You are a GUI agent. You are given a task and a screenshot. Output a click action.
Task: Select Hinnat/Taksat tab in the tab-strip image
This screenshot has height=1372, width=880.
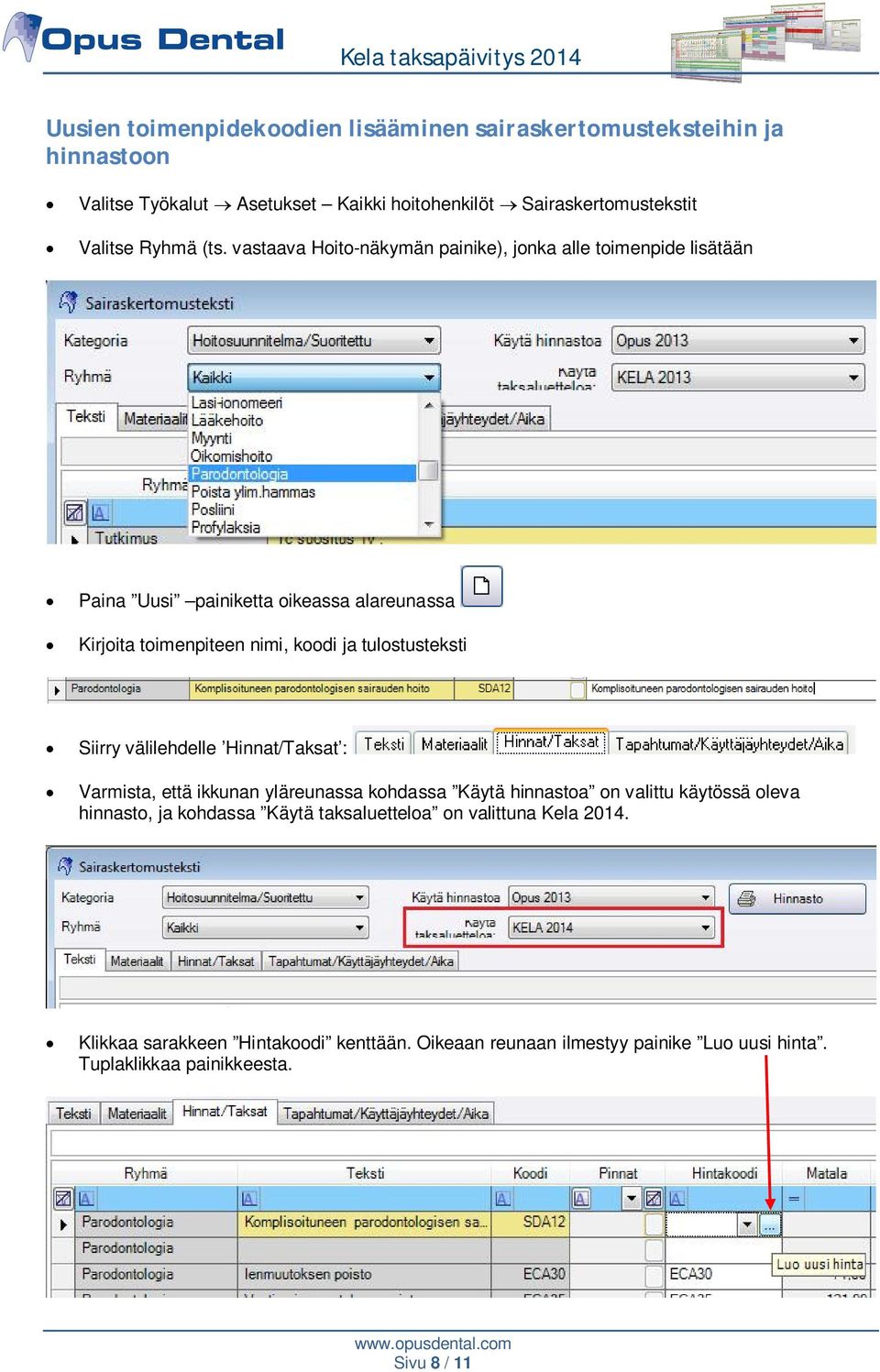click(552, 741)
